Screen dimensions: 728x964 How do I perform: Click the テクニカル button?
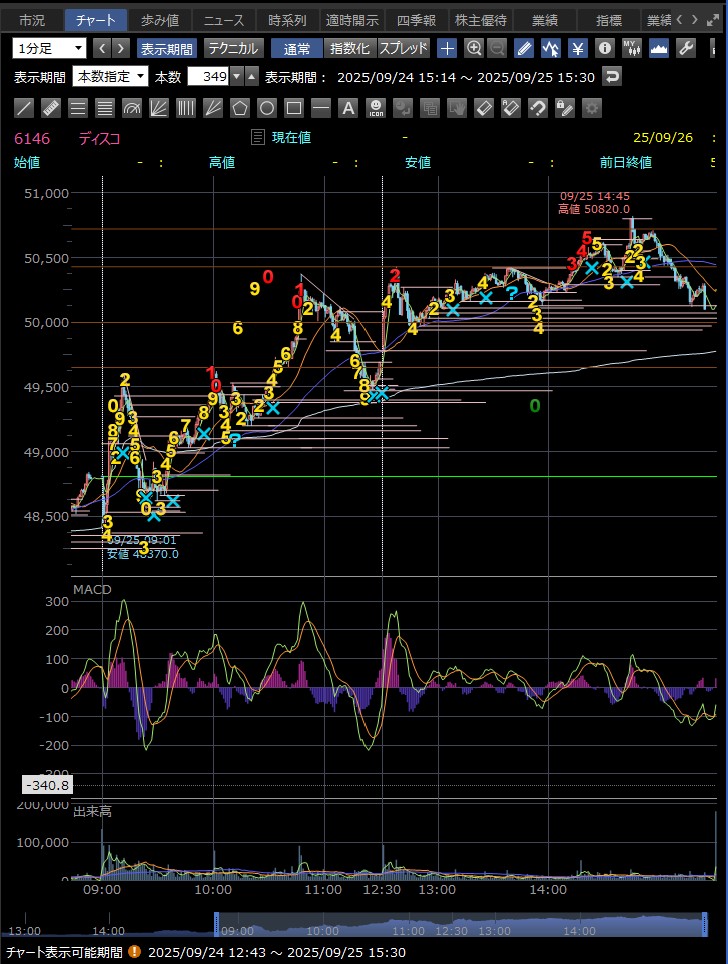pyautogui.click(x=233, y=48)
